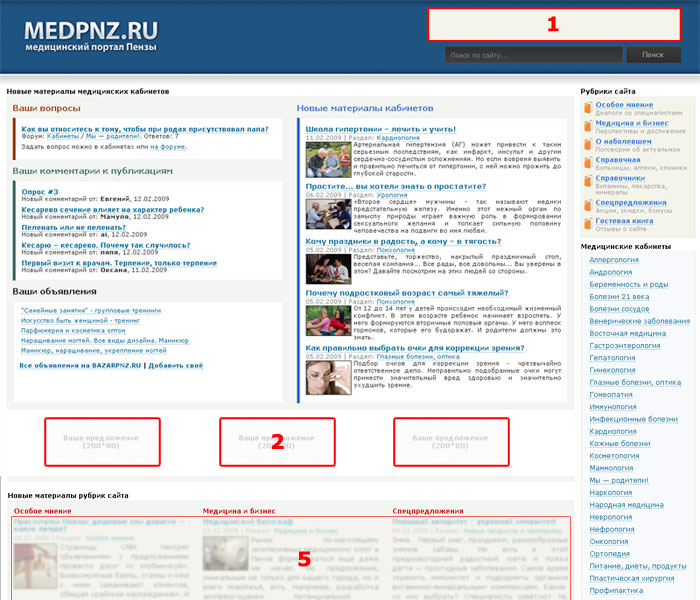This screenshot has height=600, width=700.
Task: Open the Иммунология cabinet
Action: (x=612, y=407)
